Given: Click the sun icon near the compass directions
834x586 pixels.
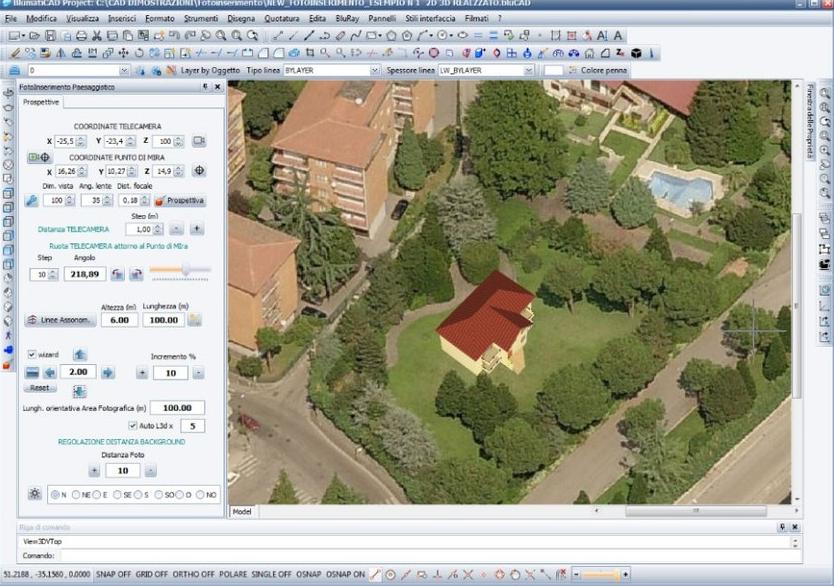Looking at the screenshot, I should click(34, 492).
